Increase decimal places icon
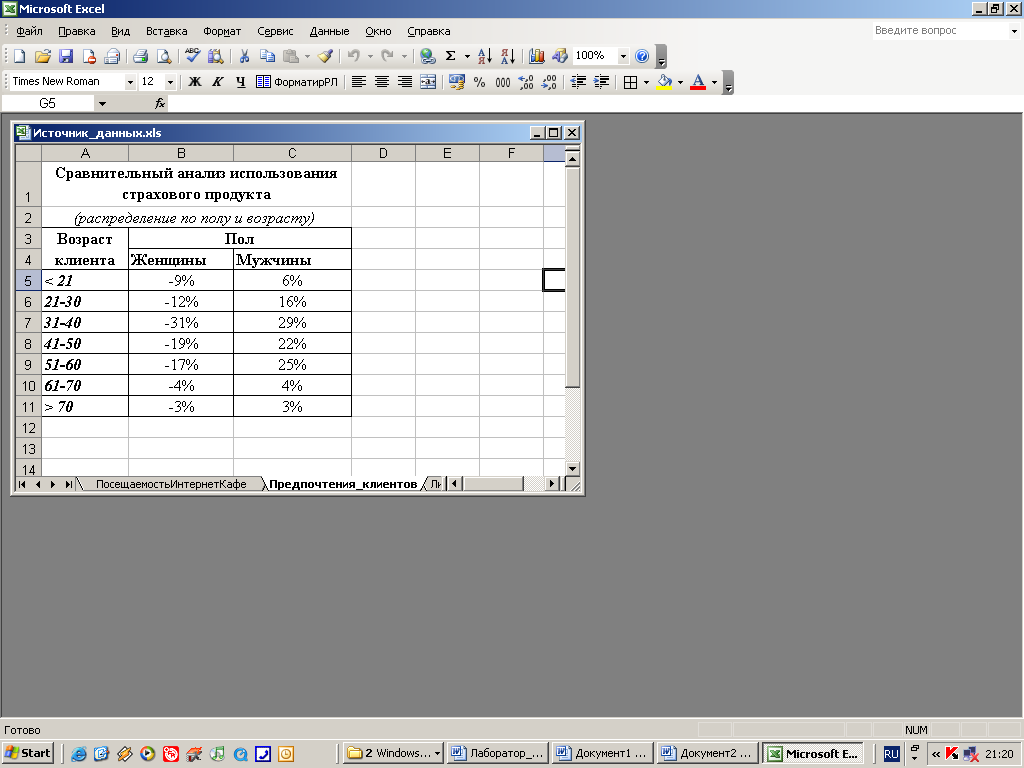The image size is (1024, 768). click(x=526, y=82)
